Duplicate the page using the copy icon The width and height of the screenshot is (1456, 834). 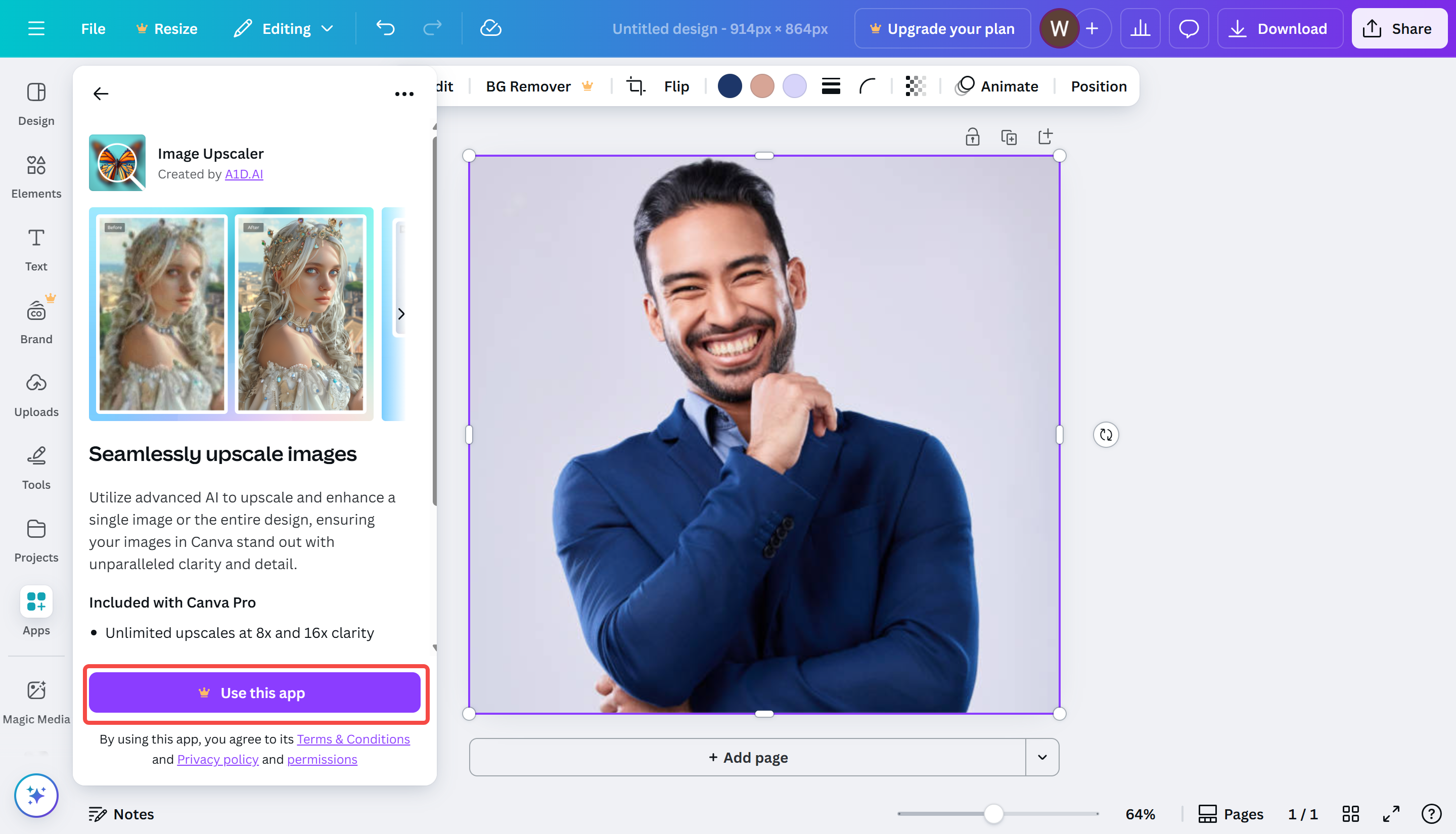pyautogui.click(x=1009, y=136)
